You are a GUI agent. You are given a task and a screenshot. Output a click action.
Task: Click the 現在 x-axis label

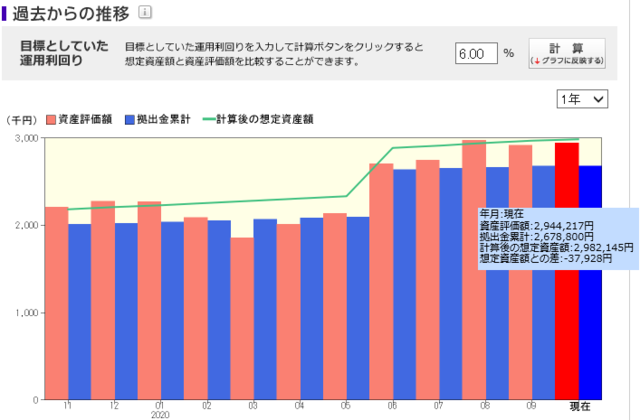coord(580,406)
